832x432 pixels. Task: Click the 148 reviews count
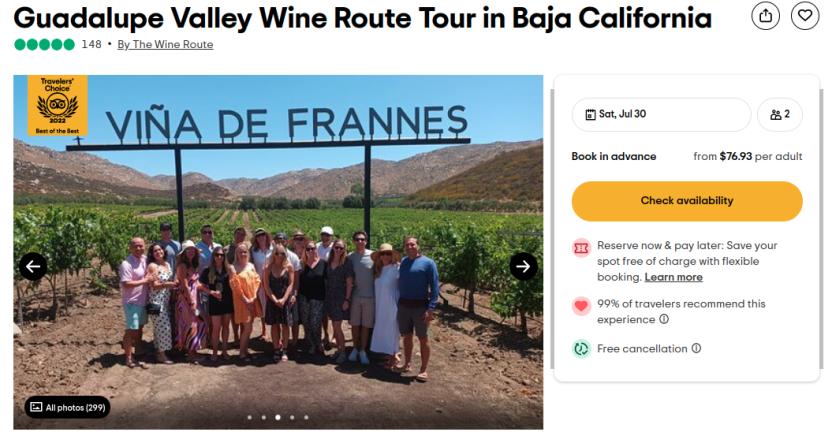coord(91,44)
